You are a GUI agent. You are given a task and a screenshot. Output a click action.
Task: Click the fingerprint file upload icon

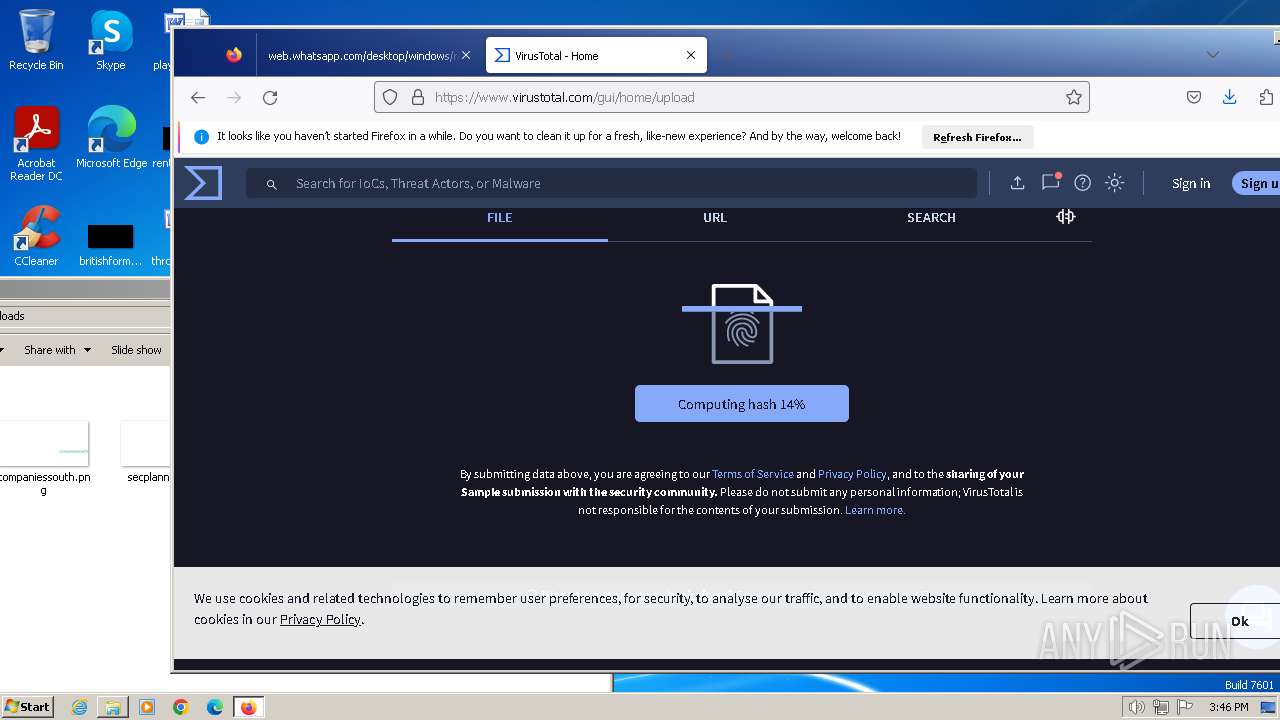(x=742, y=324)
